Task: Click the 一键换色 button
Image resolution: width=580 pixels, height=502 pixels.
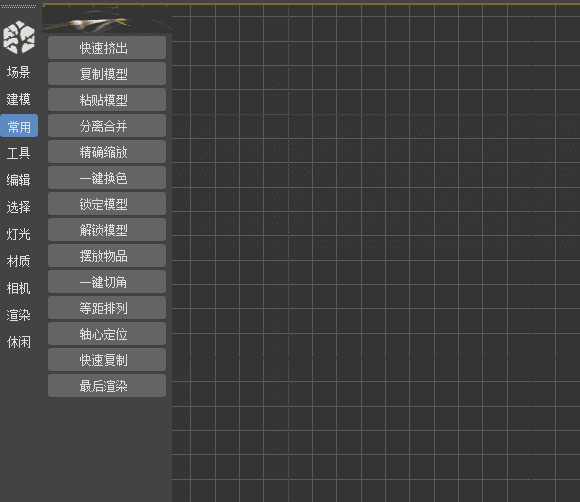Action: click(x=107, y=178)
